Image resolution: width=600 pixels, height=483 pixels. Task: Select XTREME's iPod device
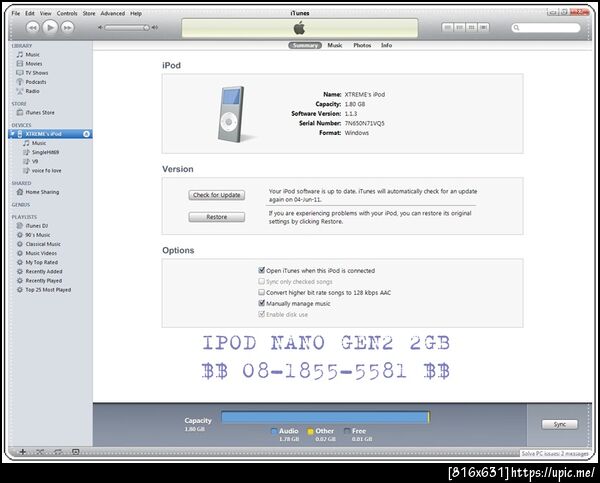(50, 134)
